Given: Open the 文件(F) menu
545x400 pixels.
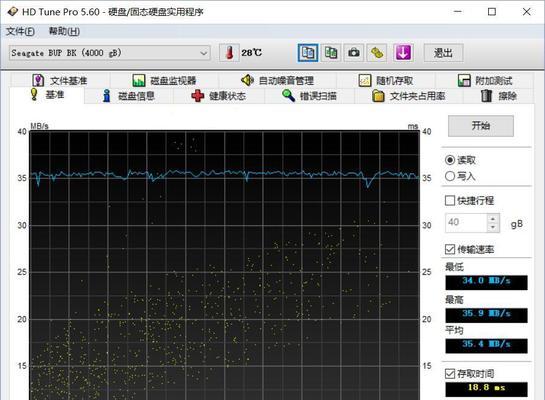Looking at the screenshot, I should pyautogui.click(x=20, y=31).
